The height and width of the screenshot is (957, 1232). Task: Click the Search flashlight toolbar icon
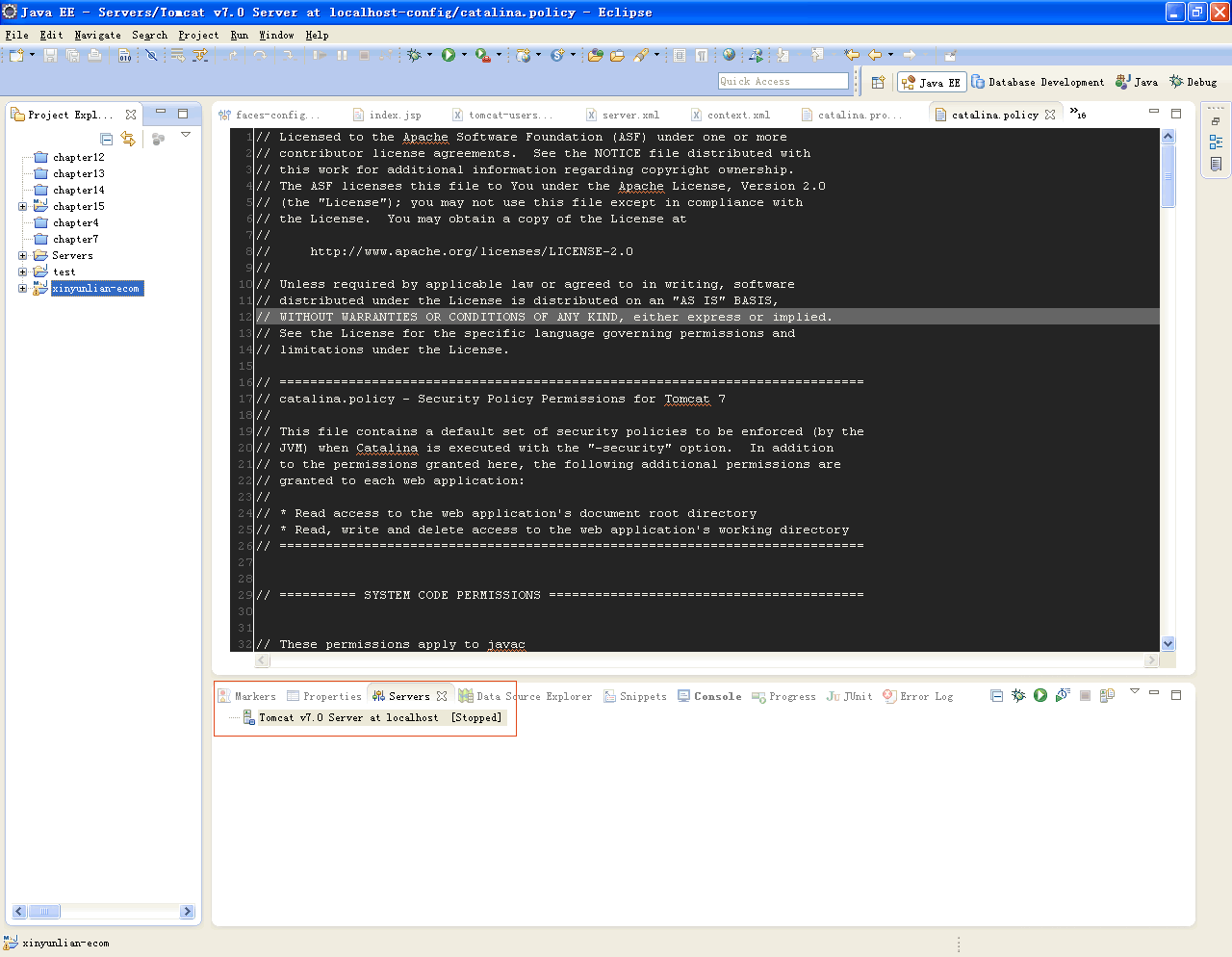point(641,56)
